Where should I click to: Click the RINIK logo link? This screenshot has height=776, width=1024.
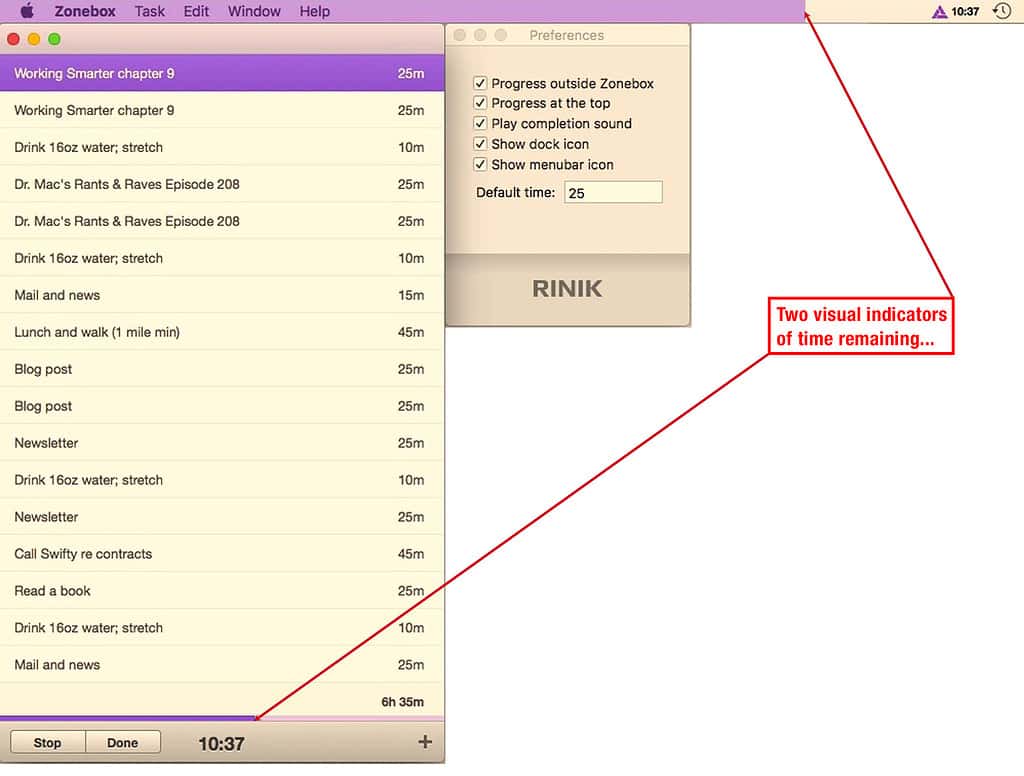567,289
